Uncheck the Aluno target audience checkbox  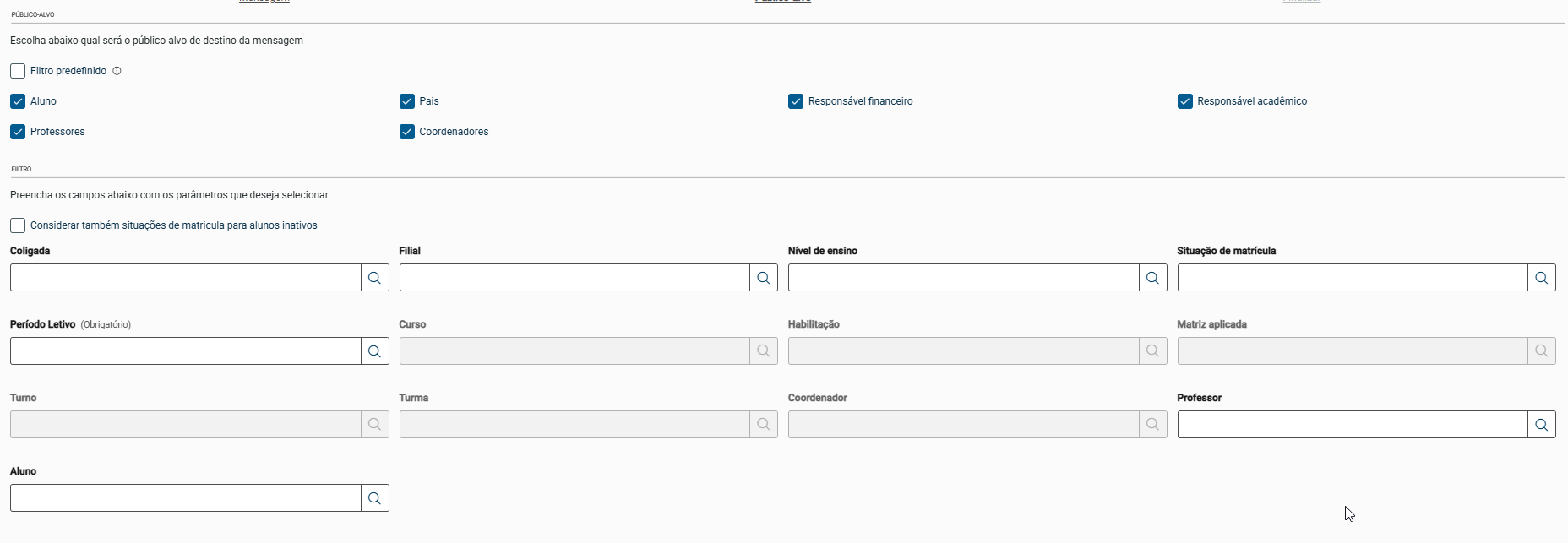(18, 101)
